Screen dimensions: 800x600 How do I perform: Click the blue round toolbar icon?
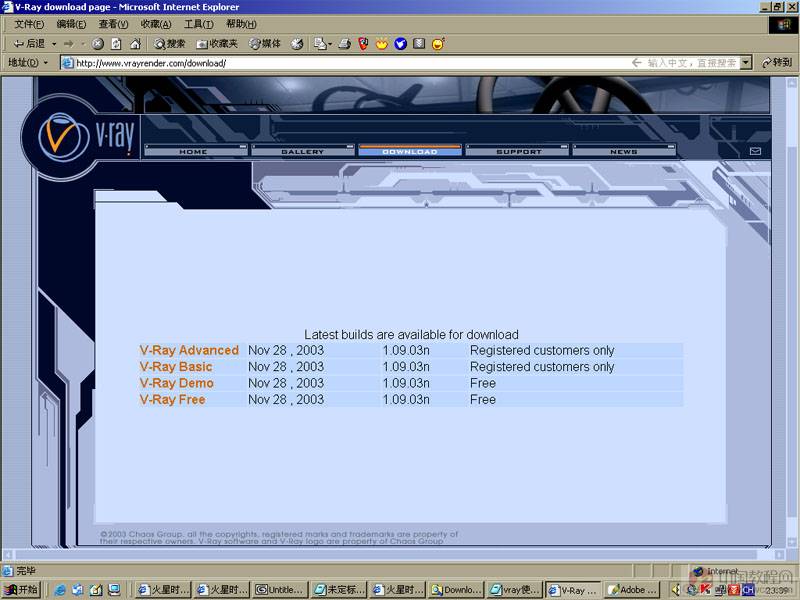coord(401,44)
